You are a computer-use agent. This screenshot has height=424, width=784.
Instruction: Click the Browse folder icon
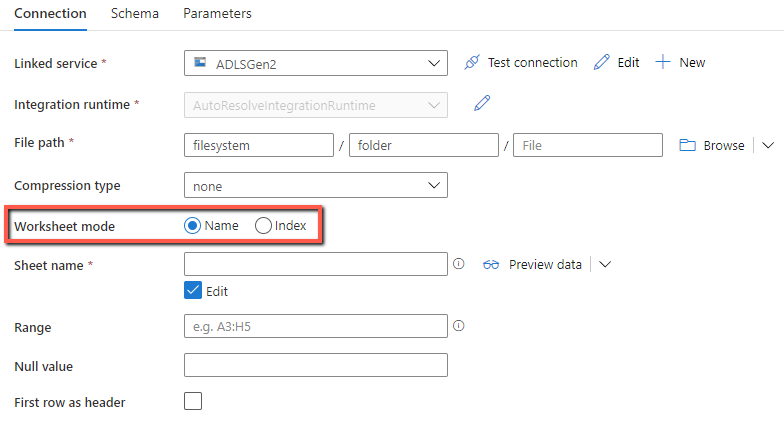pos(687,145)
